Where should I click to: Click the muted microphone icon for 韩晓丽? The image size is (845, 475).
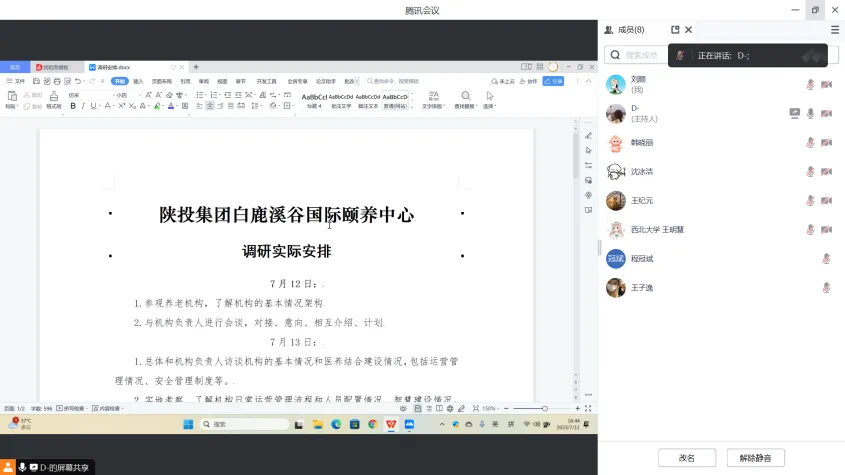(x=811, y=142)
